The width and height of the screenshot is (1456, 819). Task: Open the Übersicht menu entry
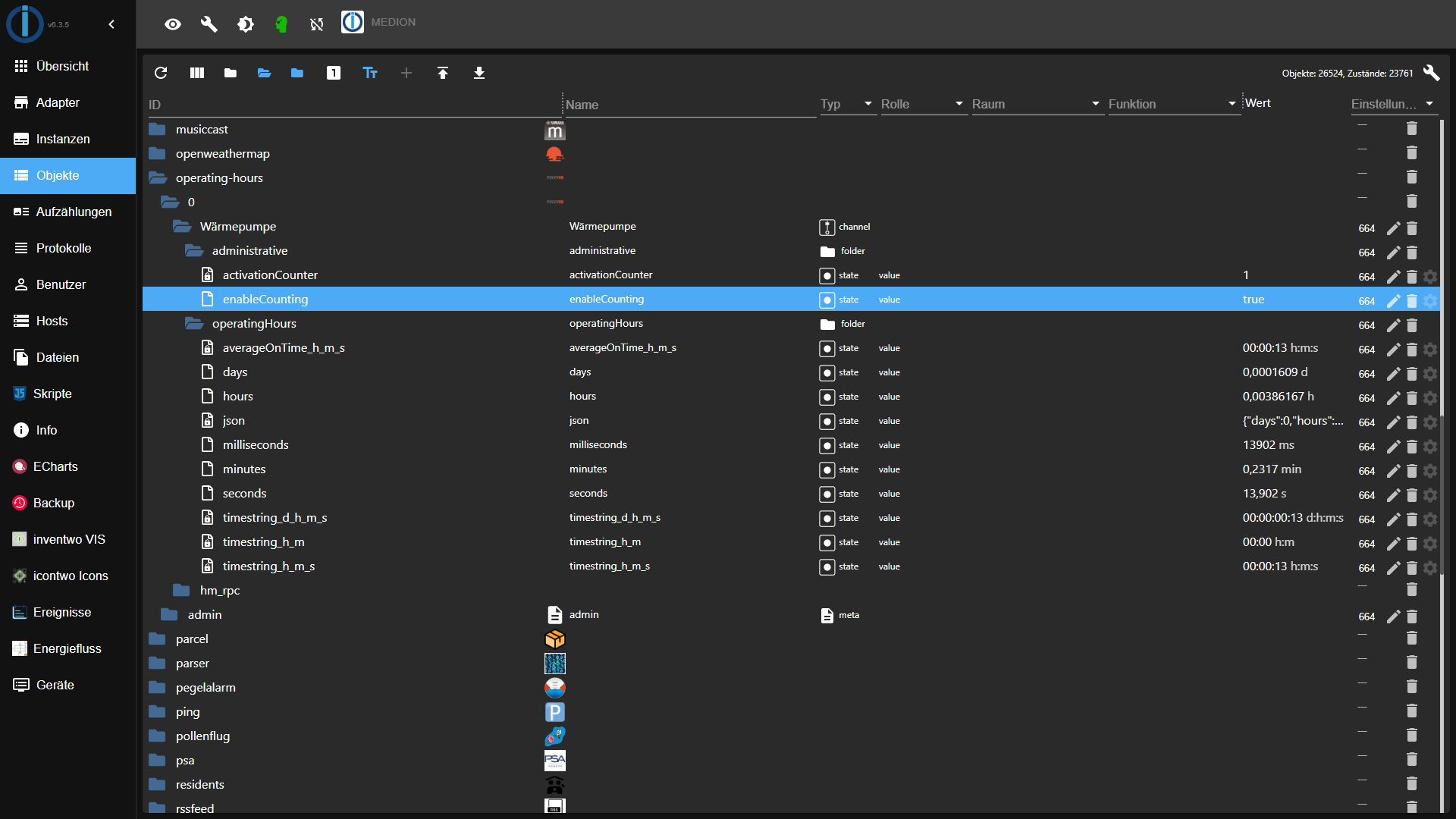(x=68, y=66)
